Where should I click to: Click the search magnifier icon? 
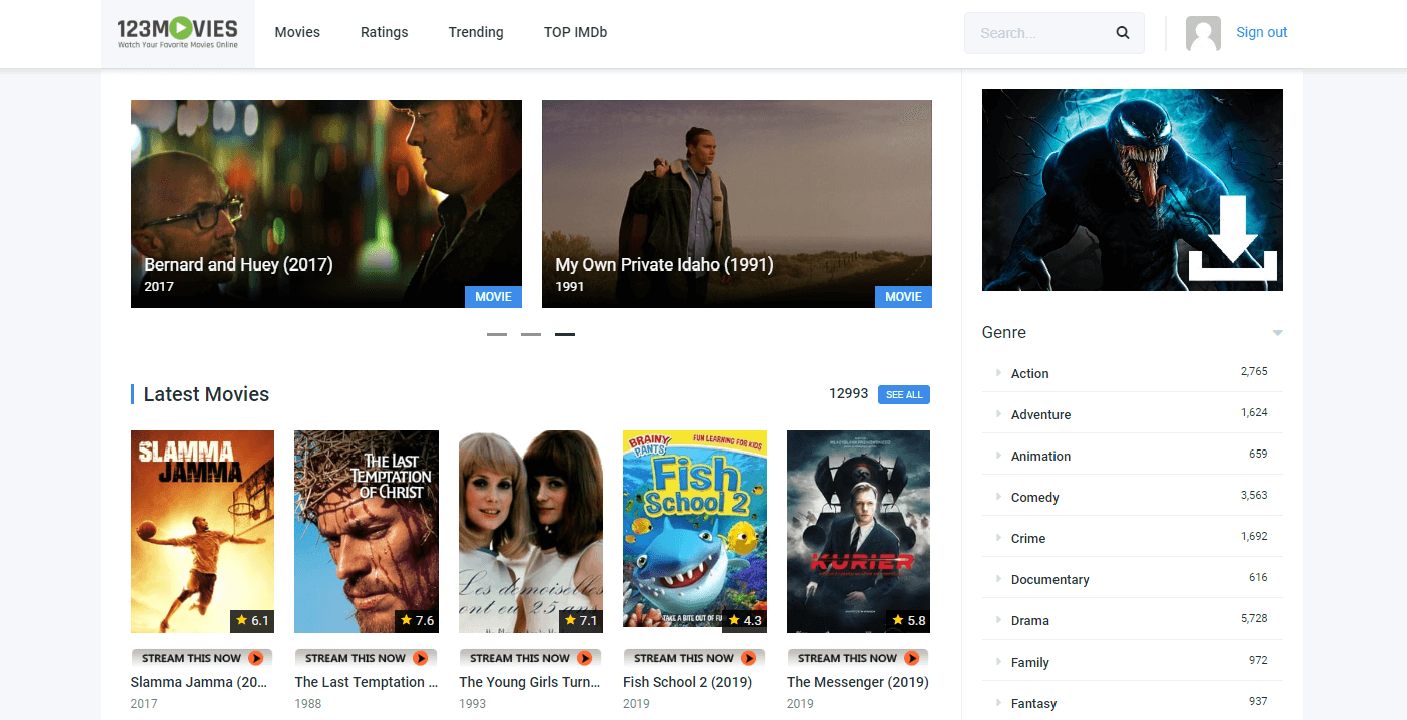1123,33
